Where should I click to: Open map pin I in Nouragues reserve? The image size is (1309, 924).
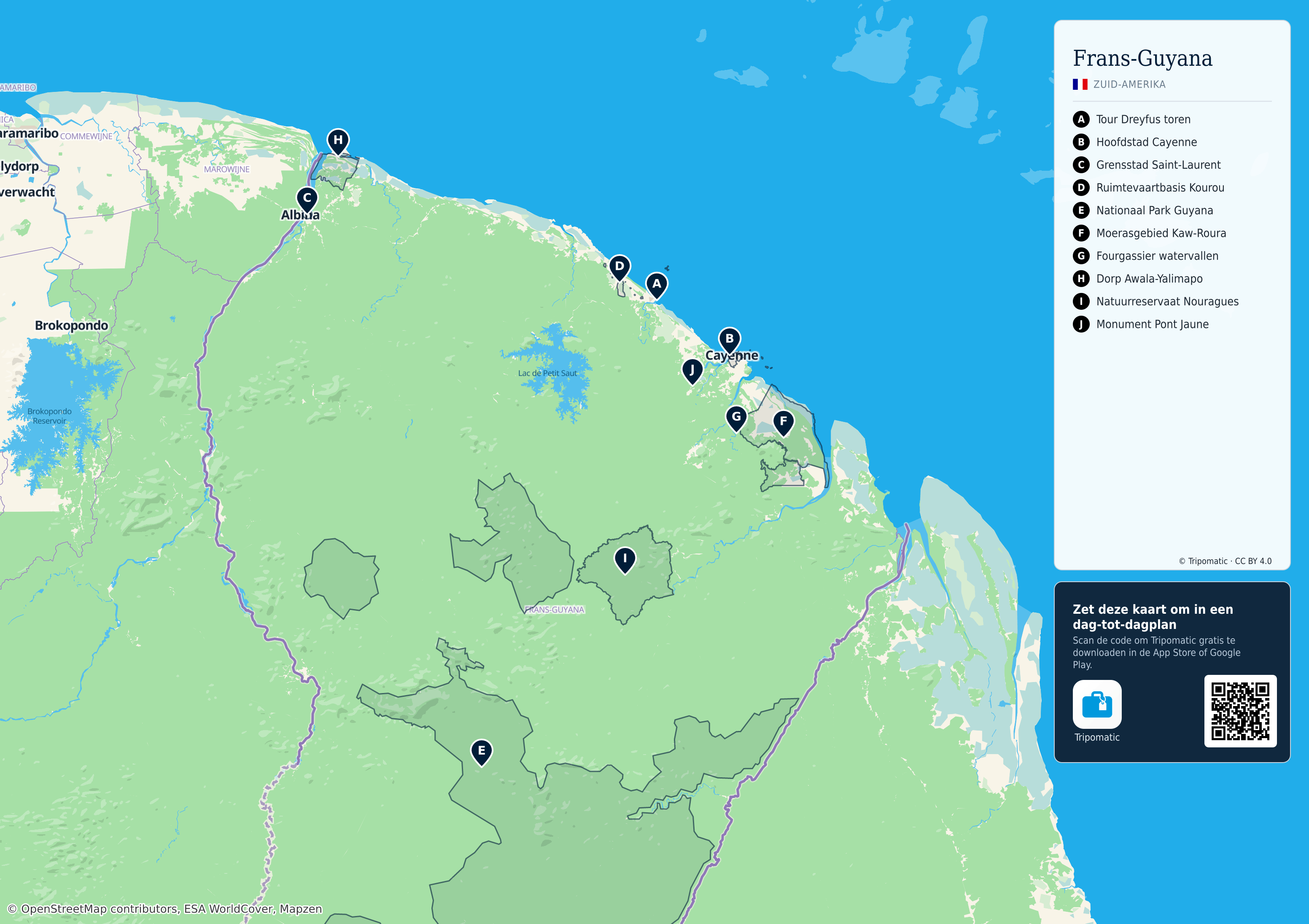coord(625,560)
